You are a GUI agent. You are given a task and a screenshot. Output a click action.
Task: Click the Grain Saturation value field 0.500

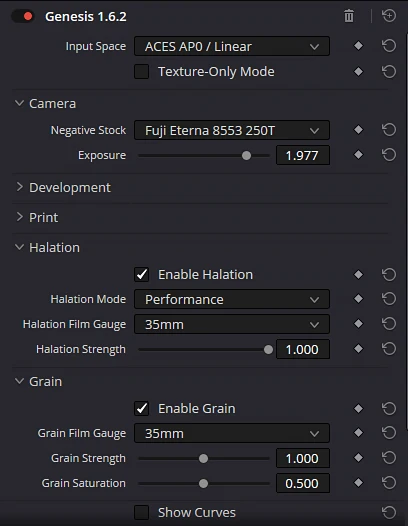[x=303, y=483]
